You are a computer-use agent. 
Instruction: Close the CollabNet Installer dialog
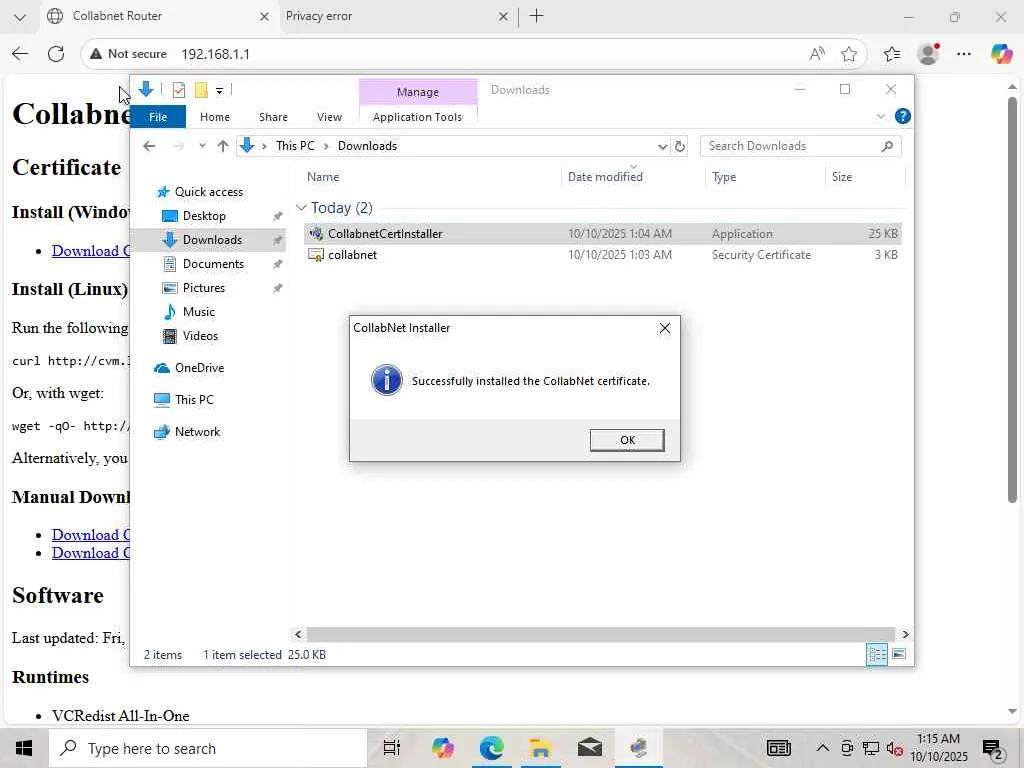[665, 328]
